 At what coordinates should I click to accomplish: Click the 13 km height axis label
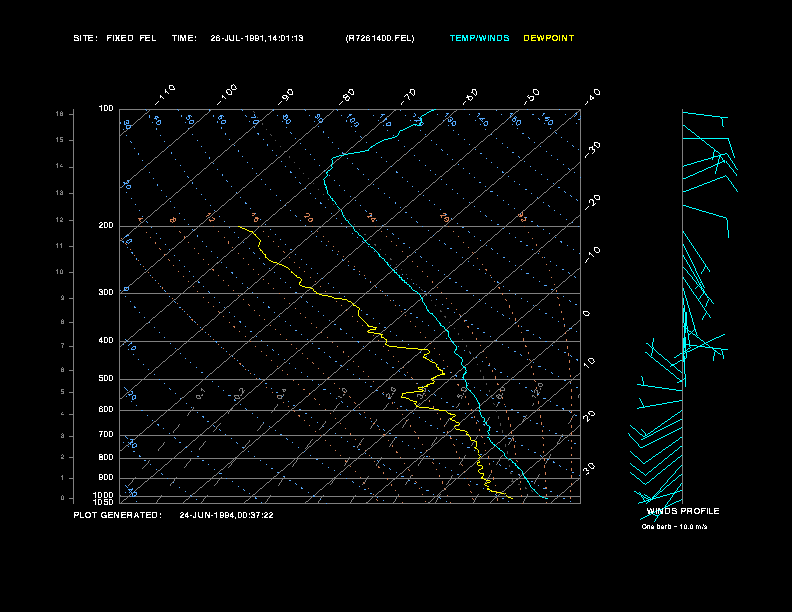click(x=60, y=193)
